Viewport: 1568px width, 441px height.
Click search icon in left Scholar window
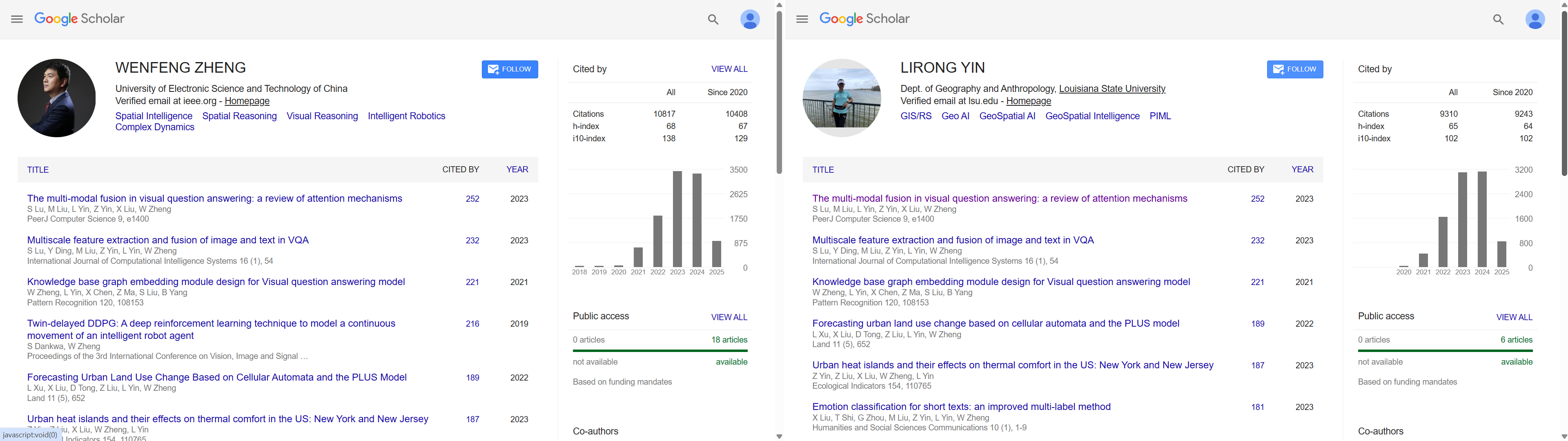(713, 20)
